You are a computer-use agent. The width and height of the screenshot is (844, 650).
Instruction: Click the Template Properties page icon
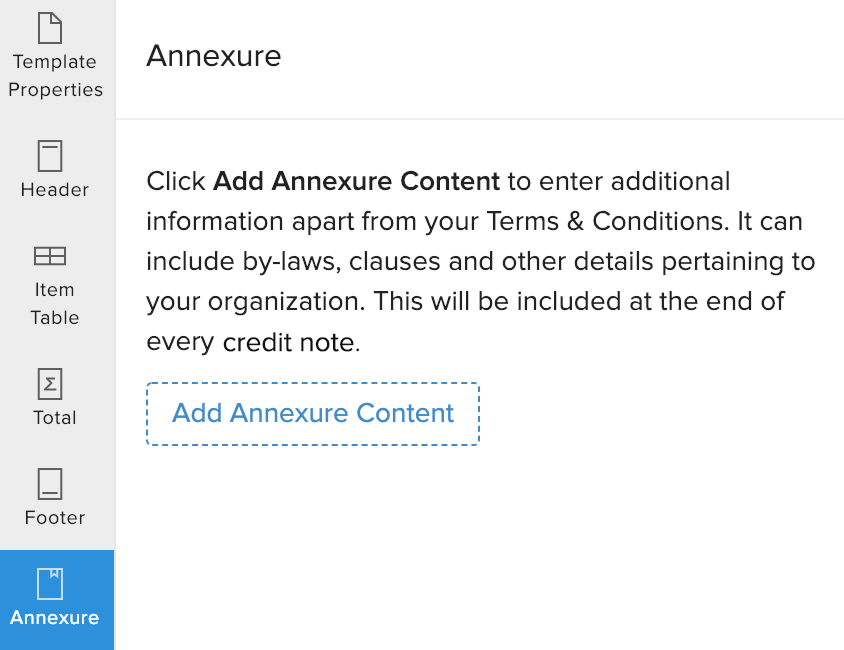50,28
